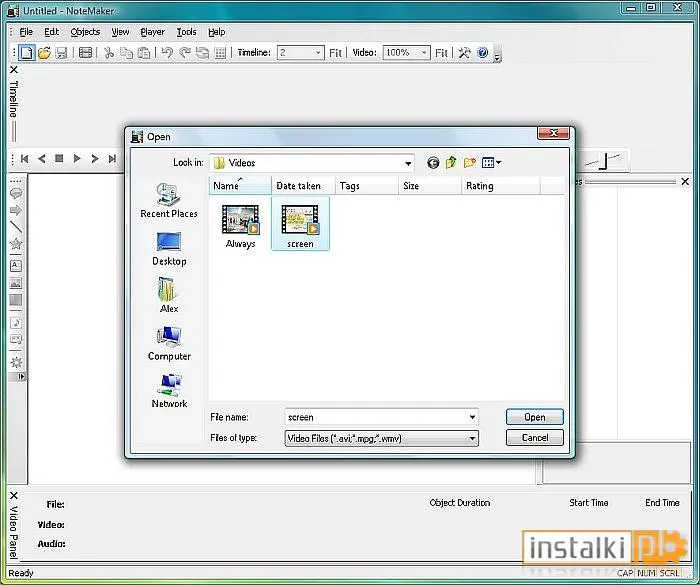Click the Undo arrow toolbar icon
The width and height of the screenshot is (700, 585).
click(167, 53)
